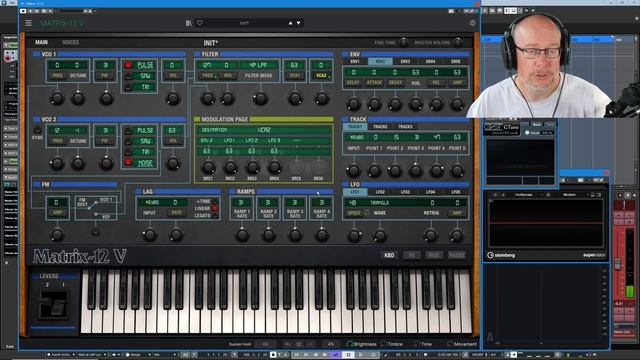
Task: Click the Track Point 3 knob
Action: point(416,170)
